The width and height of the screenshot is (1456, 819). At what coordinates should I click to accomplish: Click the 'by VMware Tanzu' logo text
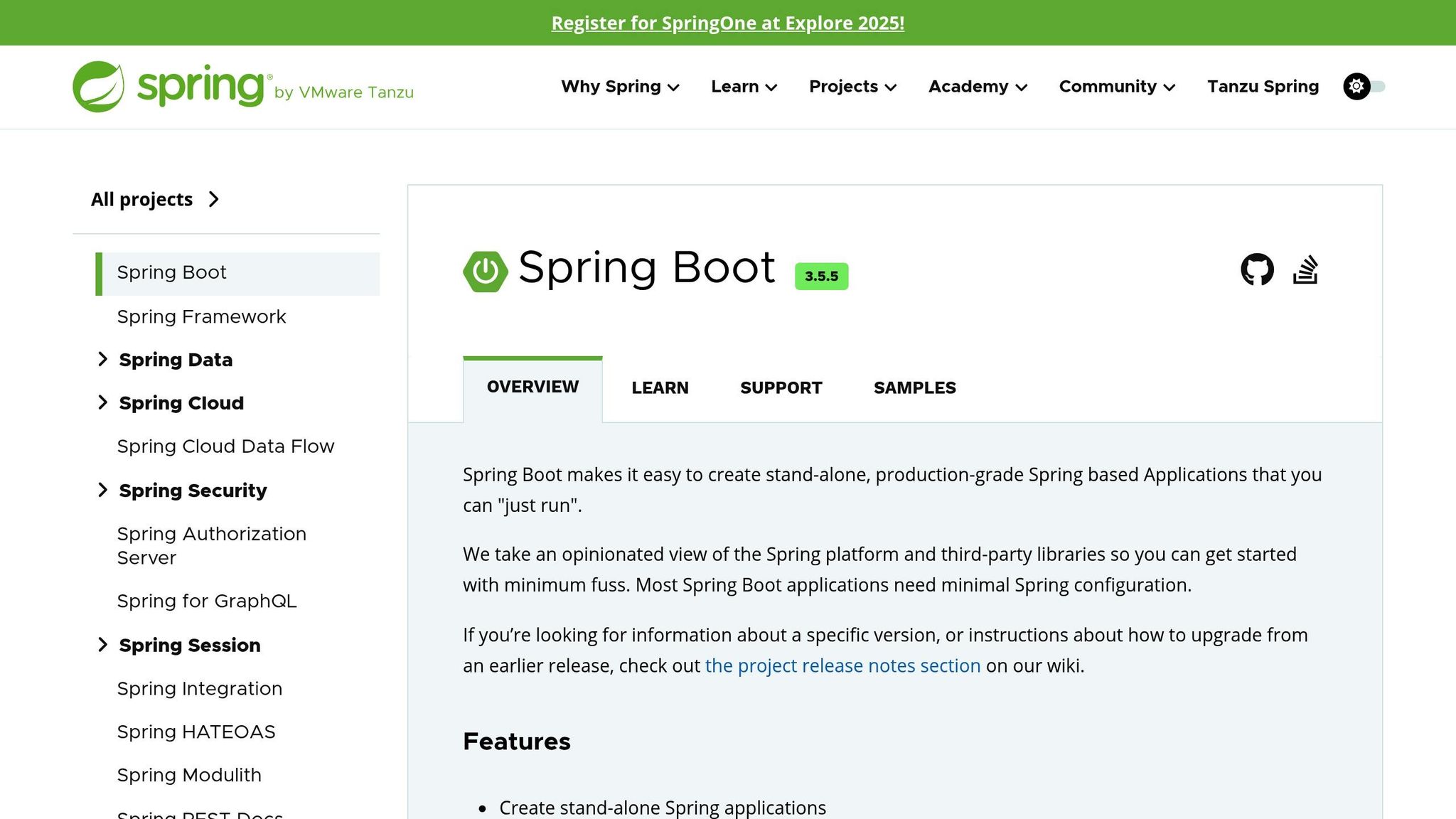[x=344, y=92]
